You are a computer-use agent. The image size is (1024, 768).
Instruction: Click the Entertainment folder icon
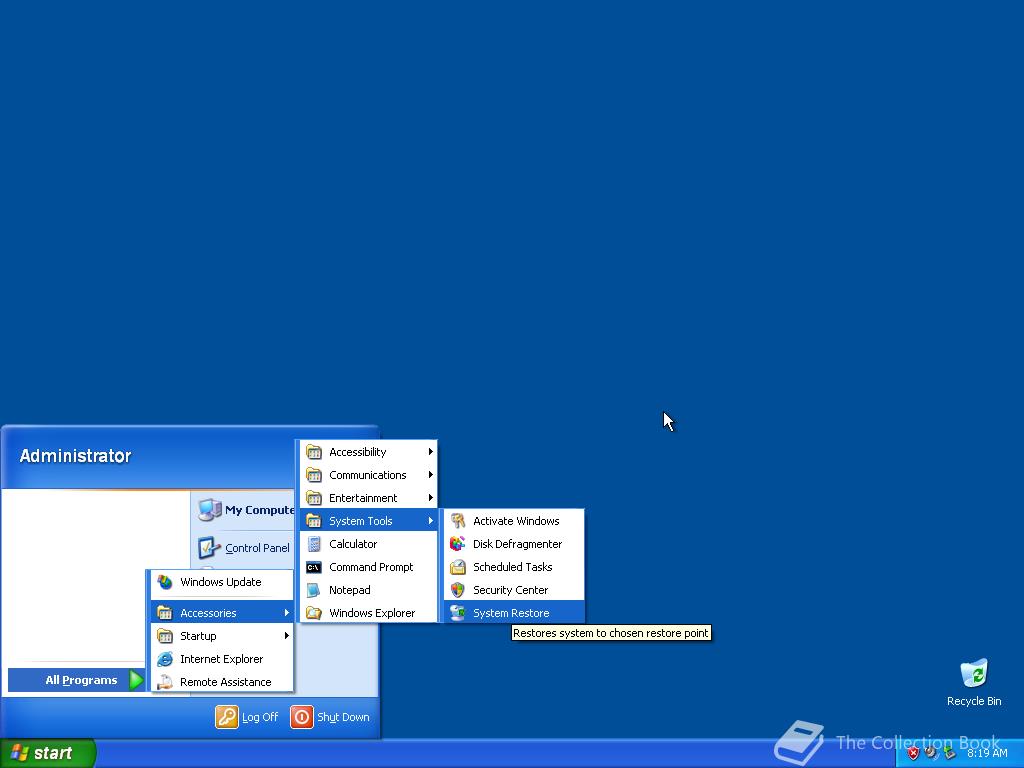[314, 498]
